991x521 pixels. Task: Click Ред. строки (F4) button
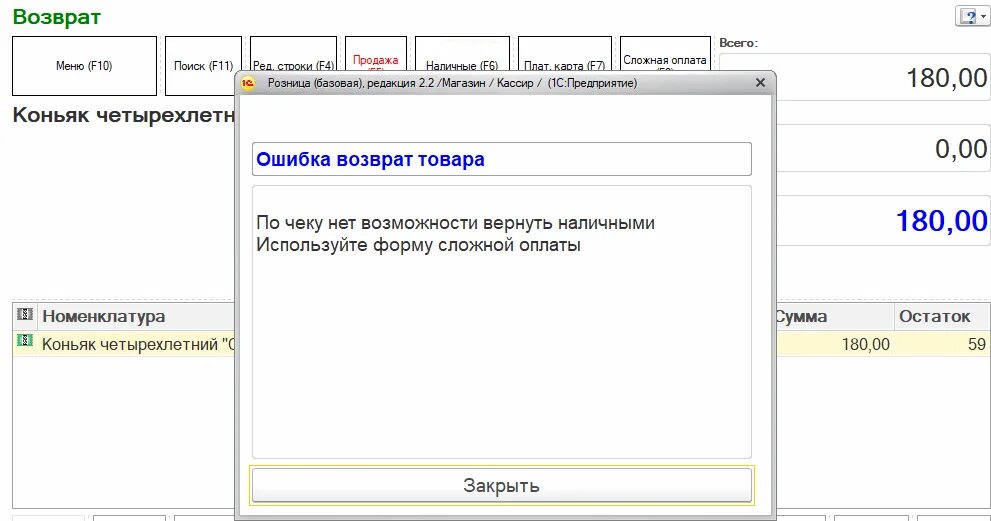(293, 54)
